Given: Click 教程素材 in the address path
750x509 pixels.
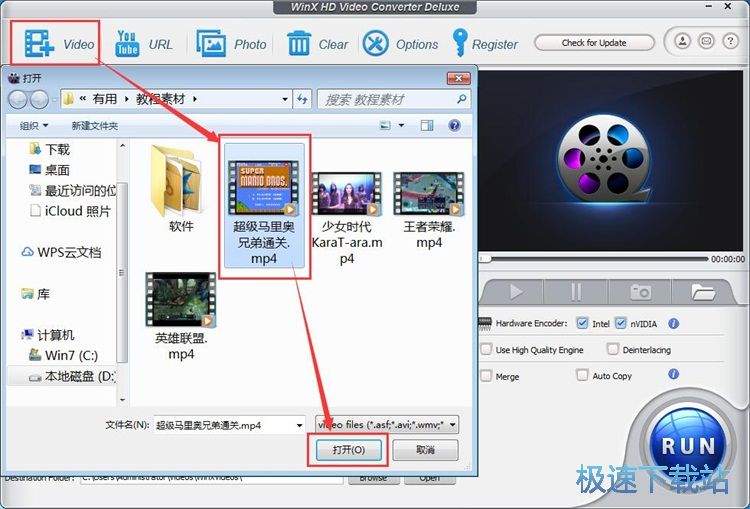Looking at the screenshot, I should 160,99.
